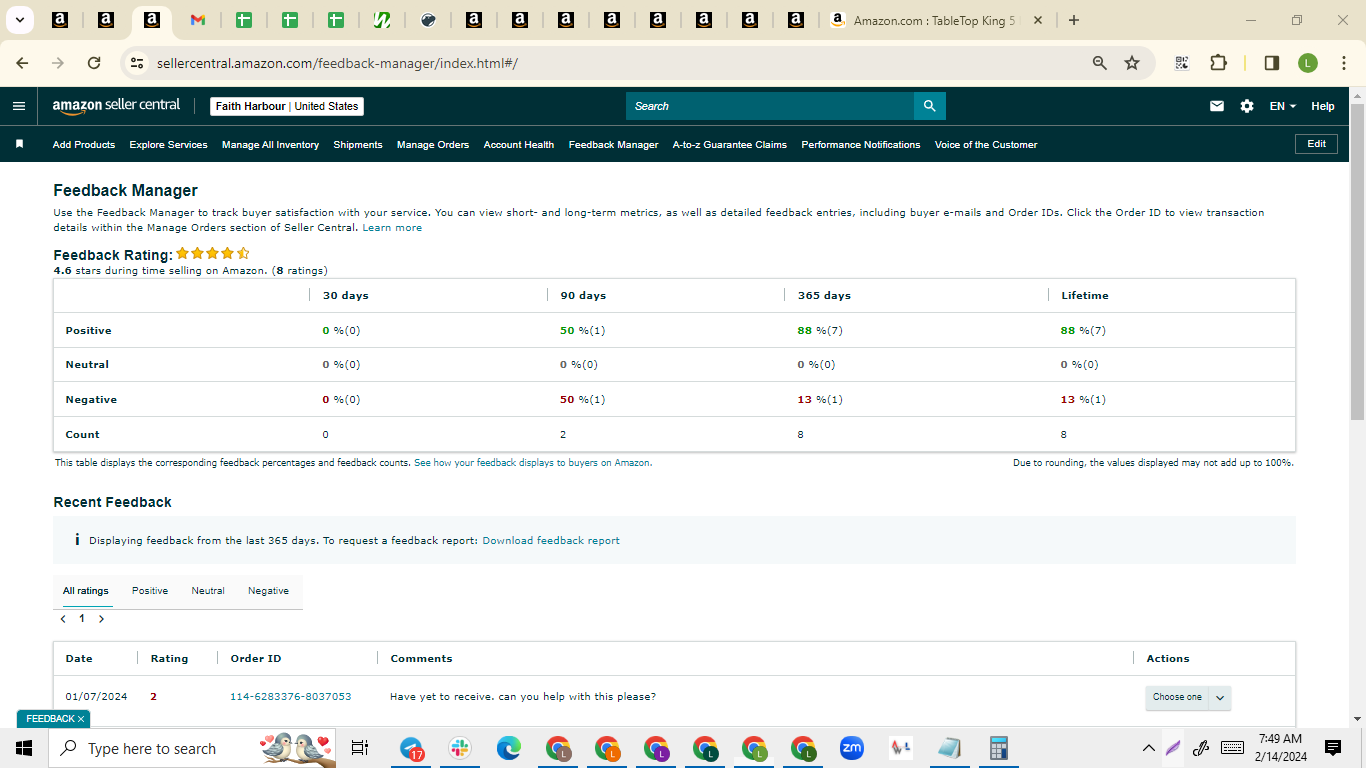
Task: Open A-to-z Guarantee Claims
Action: 730,145
